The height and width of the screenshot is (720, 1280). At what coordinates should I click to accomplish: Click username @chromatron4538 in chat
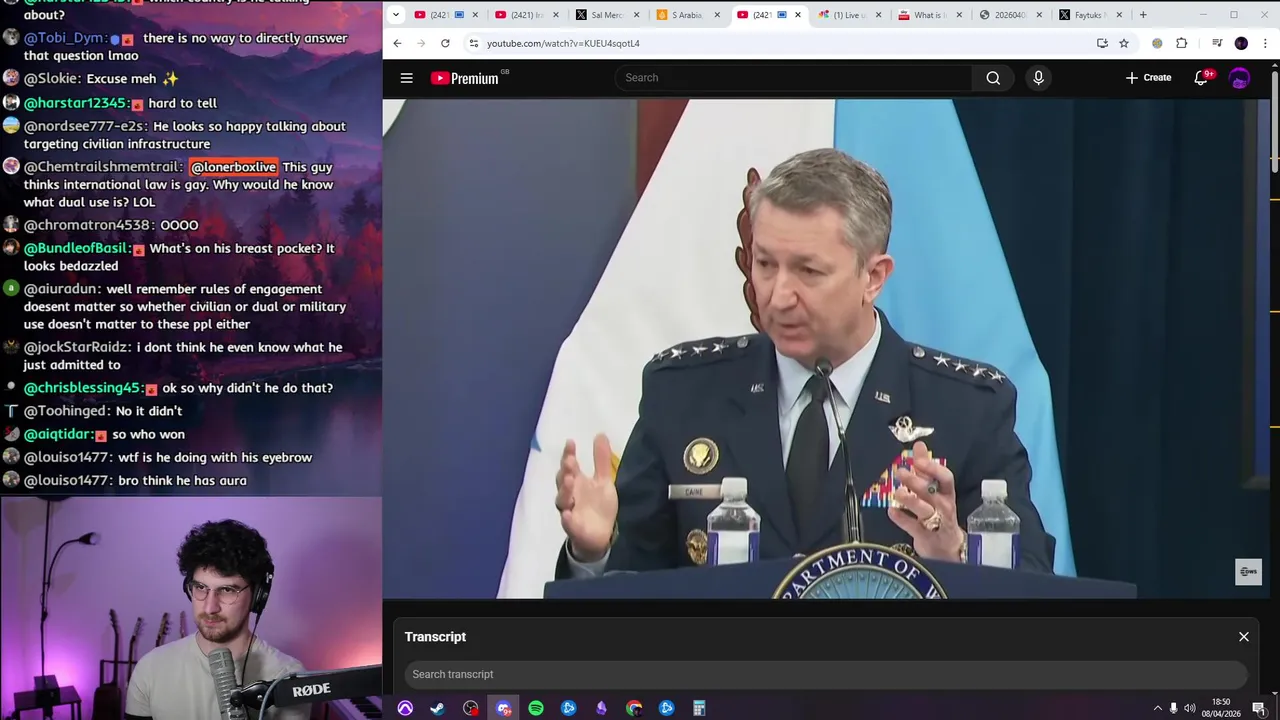[x=89, y=225]
